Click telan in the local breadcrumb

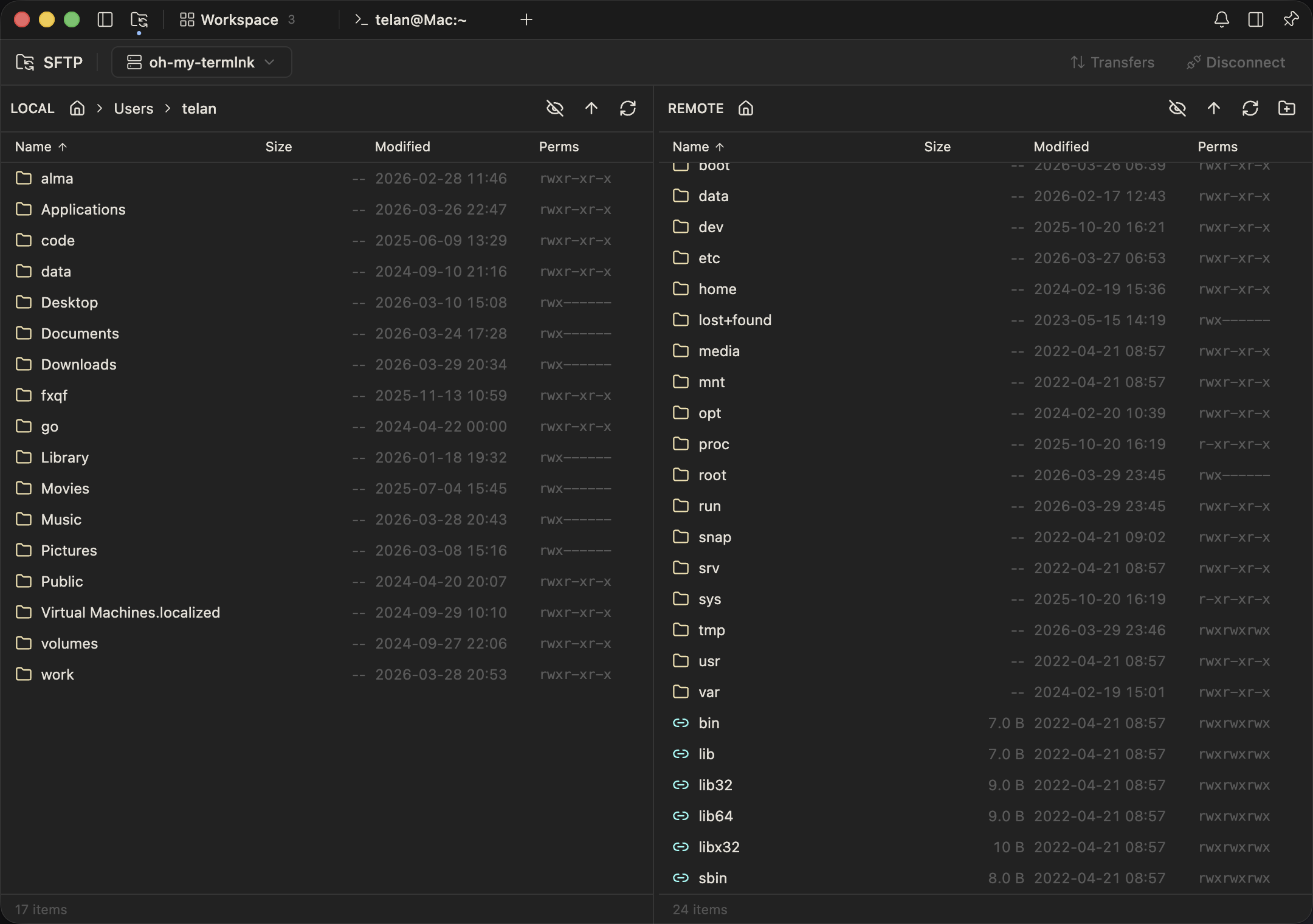pos(199,108)
